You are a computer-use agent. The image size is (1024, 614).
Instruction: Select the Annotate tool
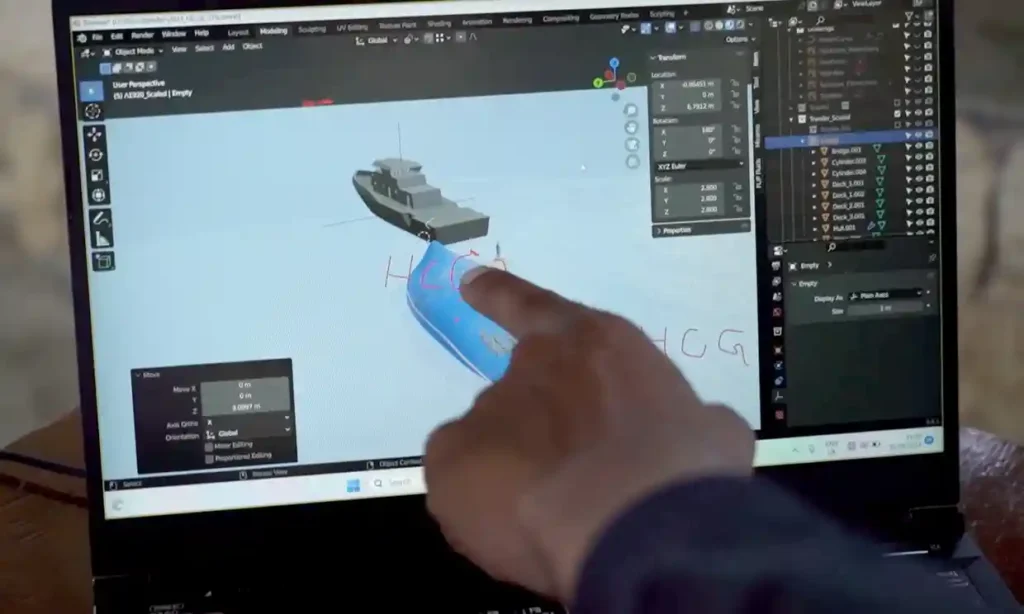point(101,218)
